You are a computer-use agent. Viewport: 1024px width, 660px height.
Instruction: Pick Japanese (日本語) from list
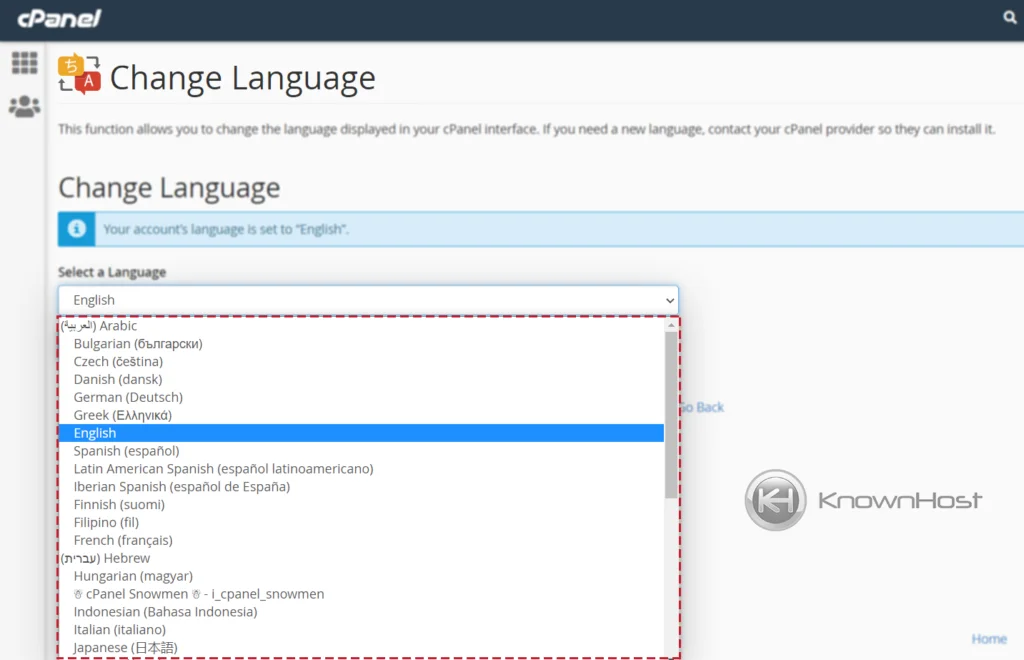(x=361, y=648)
